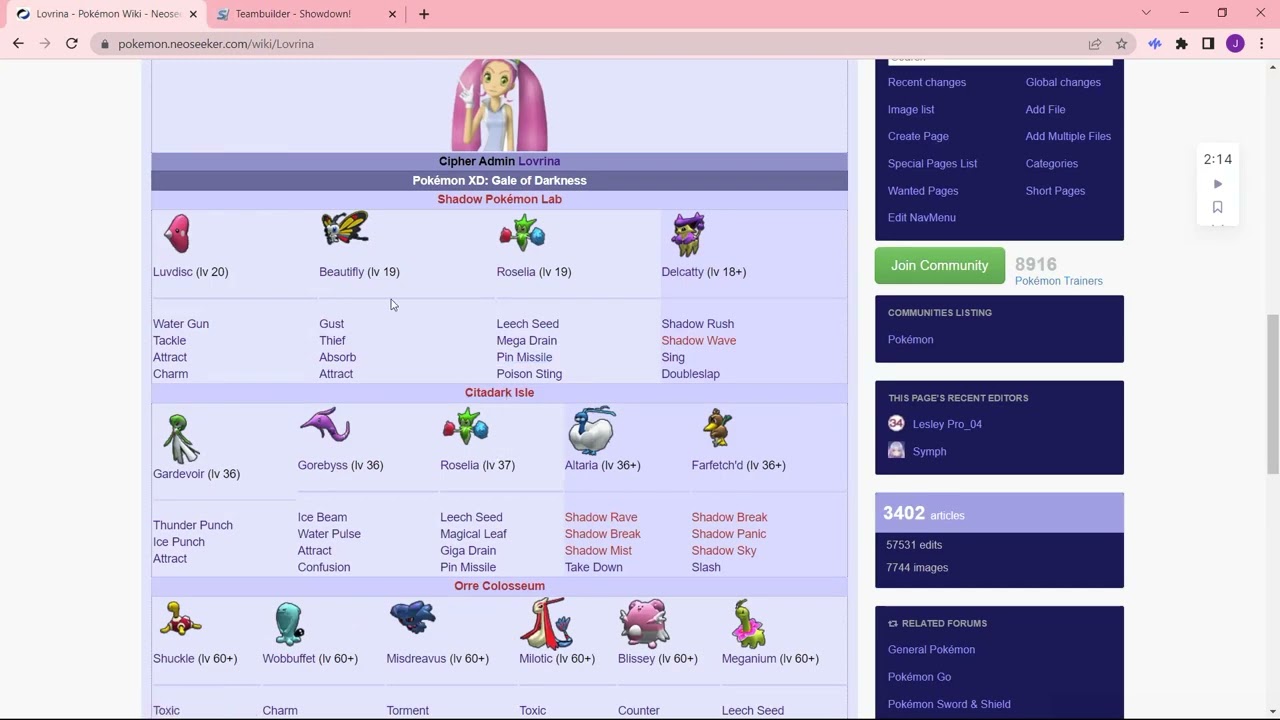This screenshot has width=1280, height=720.
Task: Click the Meganium sprite image
Action: [x=749, y=624]
